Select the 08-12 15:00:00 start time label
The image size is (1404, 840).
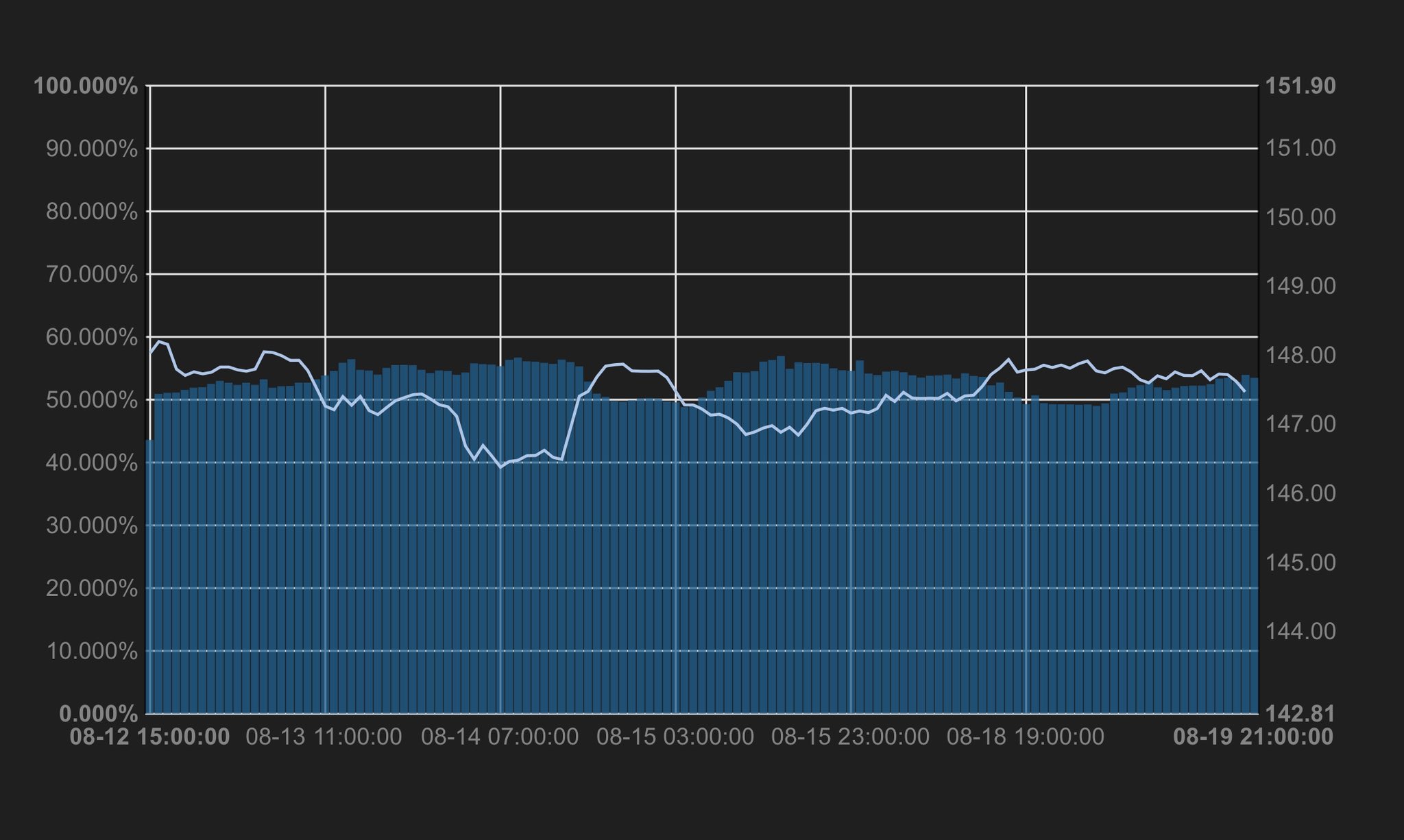(x=149, y=737)
